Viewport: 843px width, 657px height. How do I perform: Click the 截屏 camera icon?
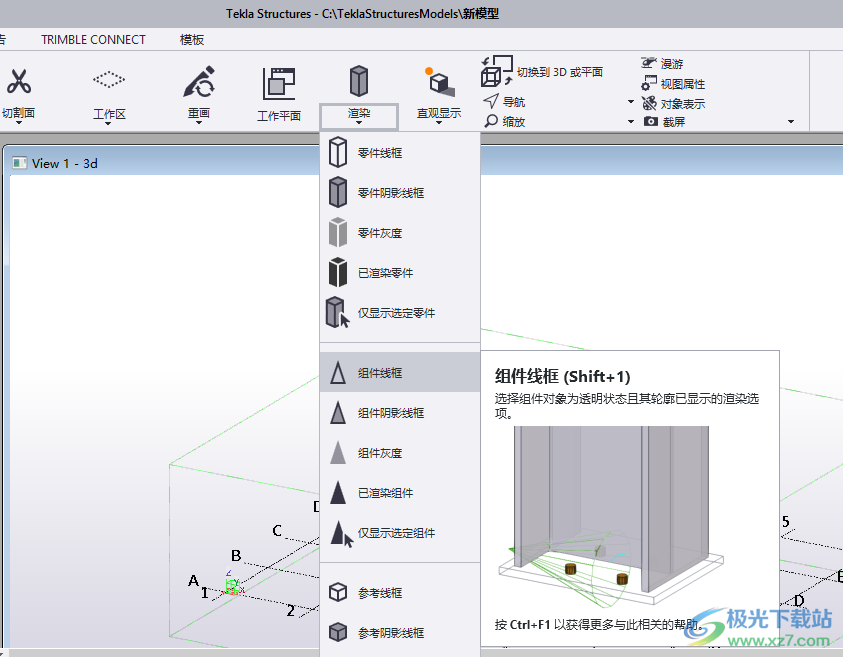coord(651,122)
